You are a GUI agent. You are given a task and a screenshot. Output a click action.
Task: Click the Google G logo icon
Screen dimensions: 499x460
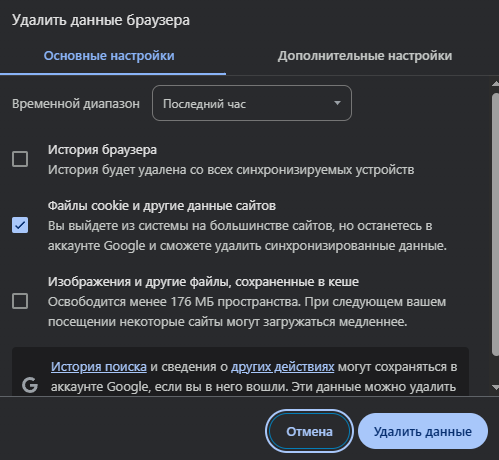(30, 385)
